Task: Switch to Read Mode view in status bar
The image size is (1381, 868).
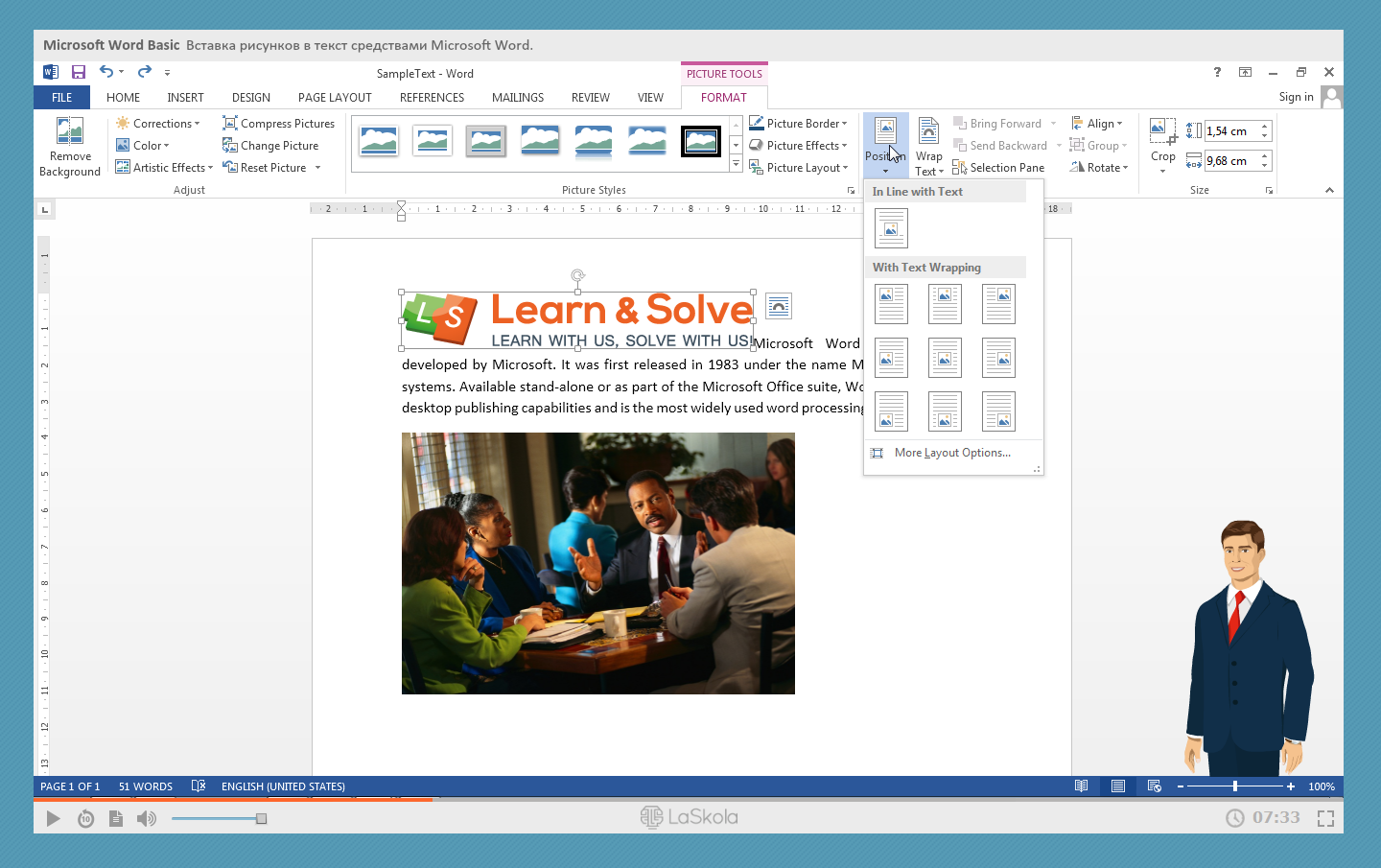Action: point(1081,786)
